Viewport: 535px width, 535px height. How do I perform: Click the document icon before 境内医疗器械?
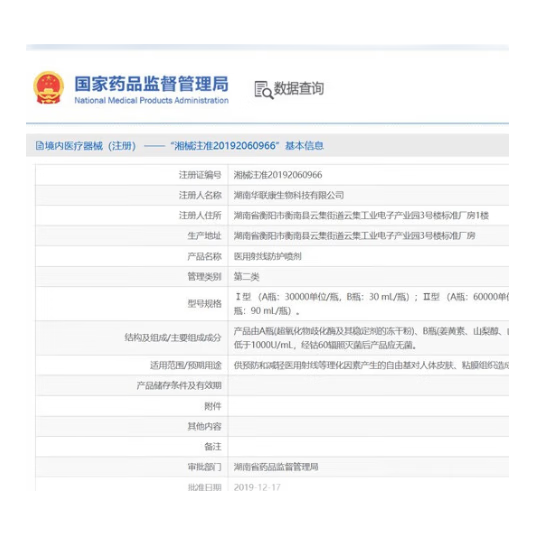(39, 146)
